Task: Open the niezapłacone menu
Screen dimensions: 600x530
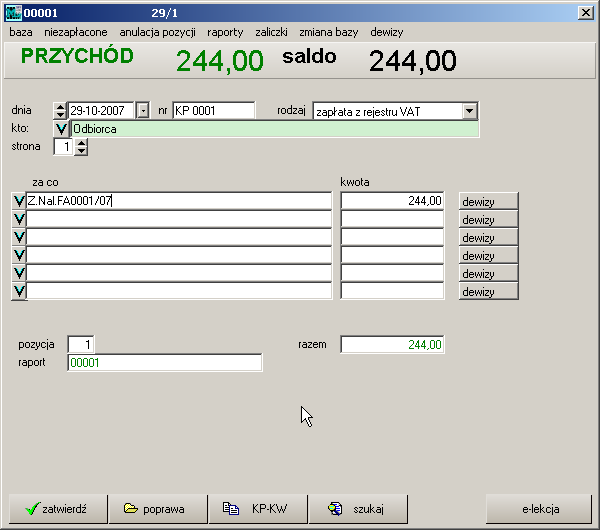Action: [76, 32]
